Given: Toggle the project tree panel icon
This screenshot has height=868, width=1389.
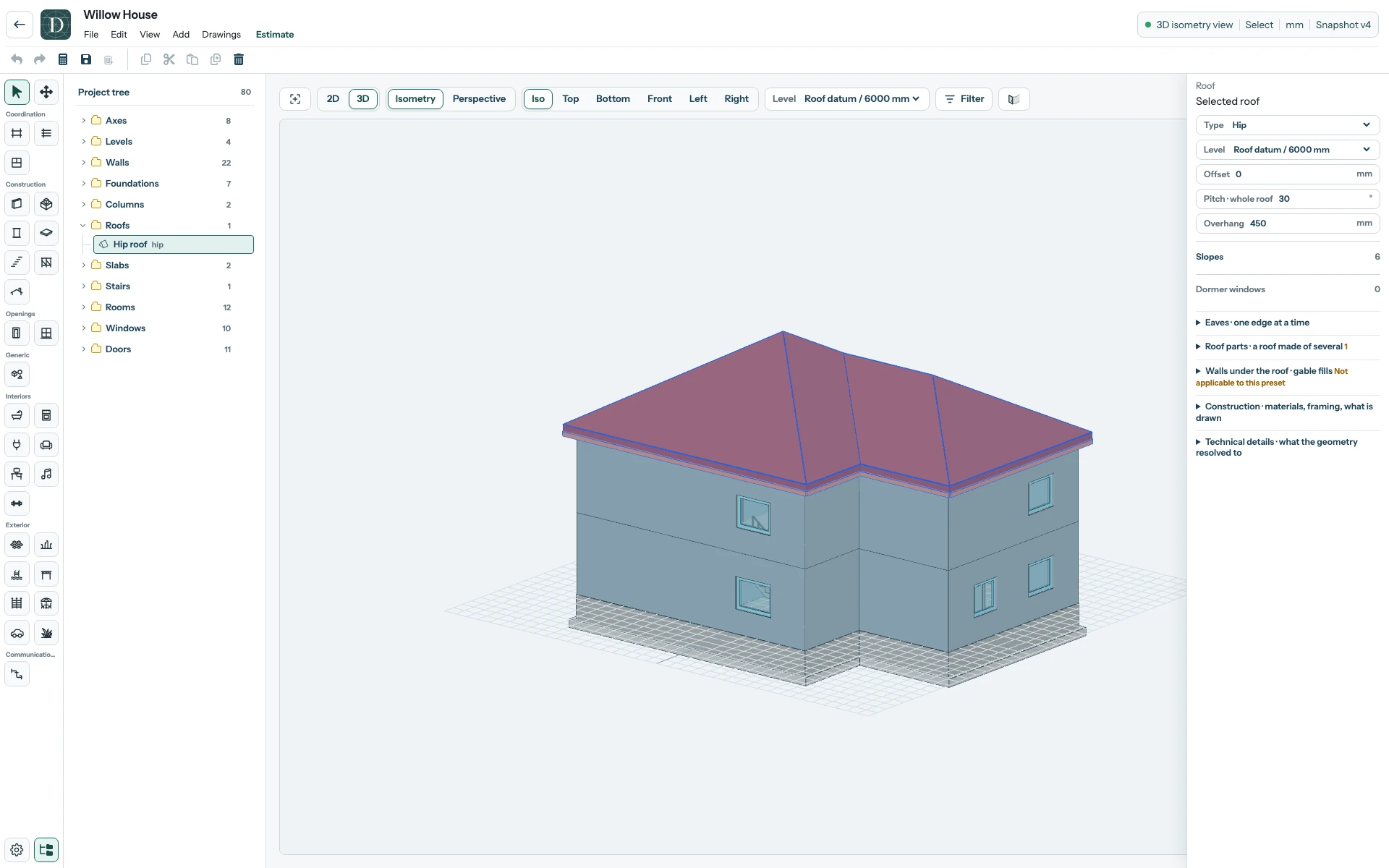Looking at the screenshot, I should [x=46, y=850].
